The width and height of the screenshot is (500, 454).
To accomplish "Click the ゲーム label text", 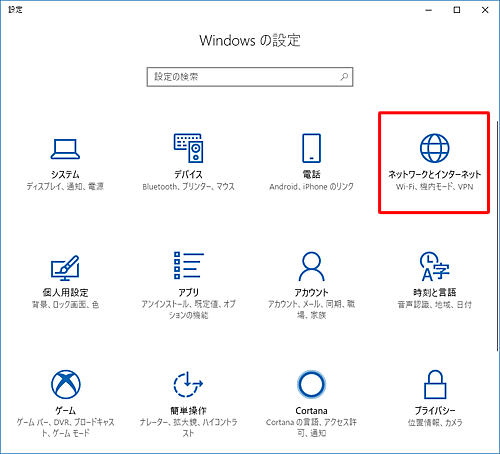I will point(65,410).
